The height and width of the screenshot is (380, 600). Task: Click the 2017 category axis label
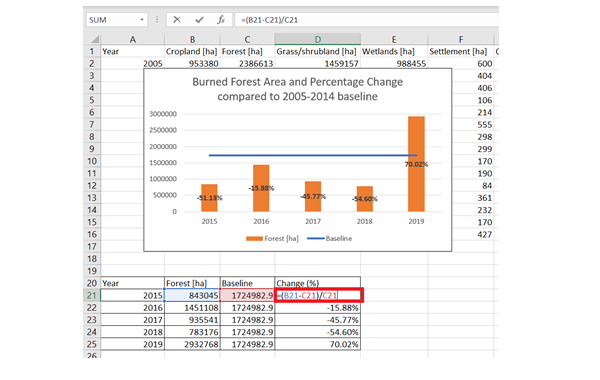[313, 221]
